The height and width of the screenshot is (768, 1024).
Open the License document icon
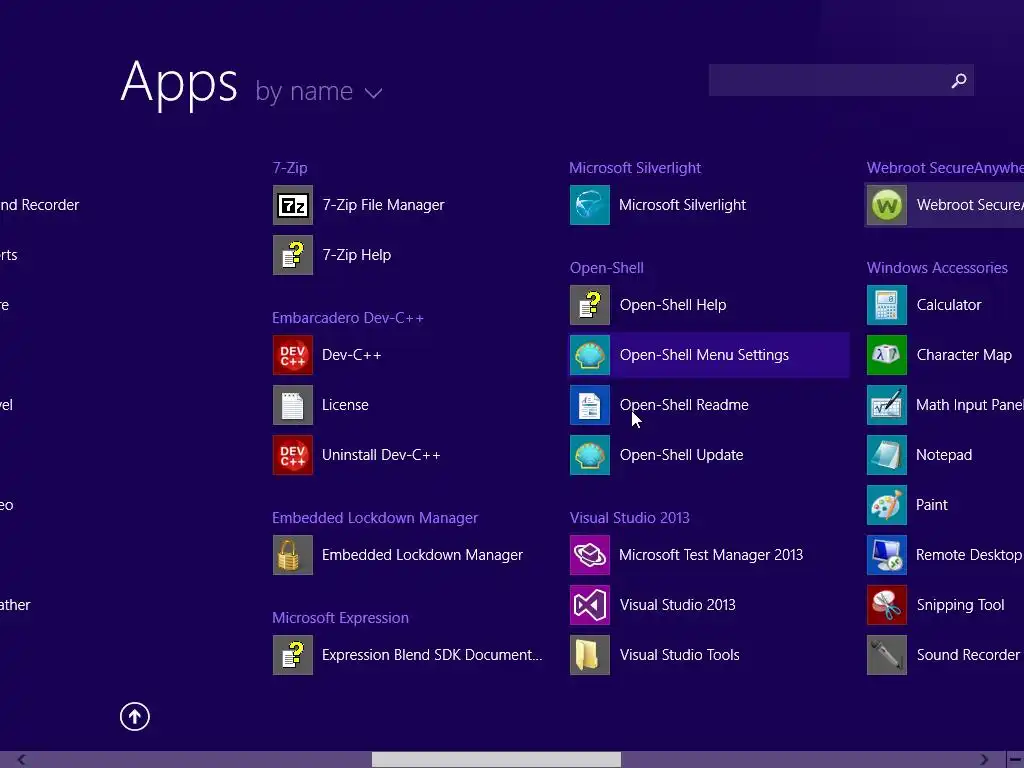click(x=293, y=405)
